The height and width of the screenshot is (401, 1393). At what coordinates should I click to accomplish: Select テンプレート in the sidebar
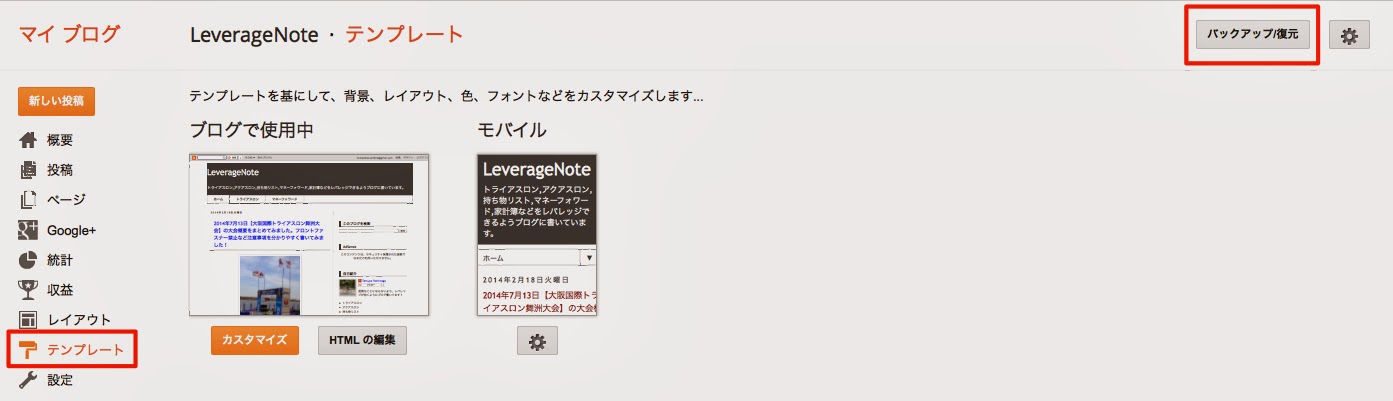click(x=85, y=350)
